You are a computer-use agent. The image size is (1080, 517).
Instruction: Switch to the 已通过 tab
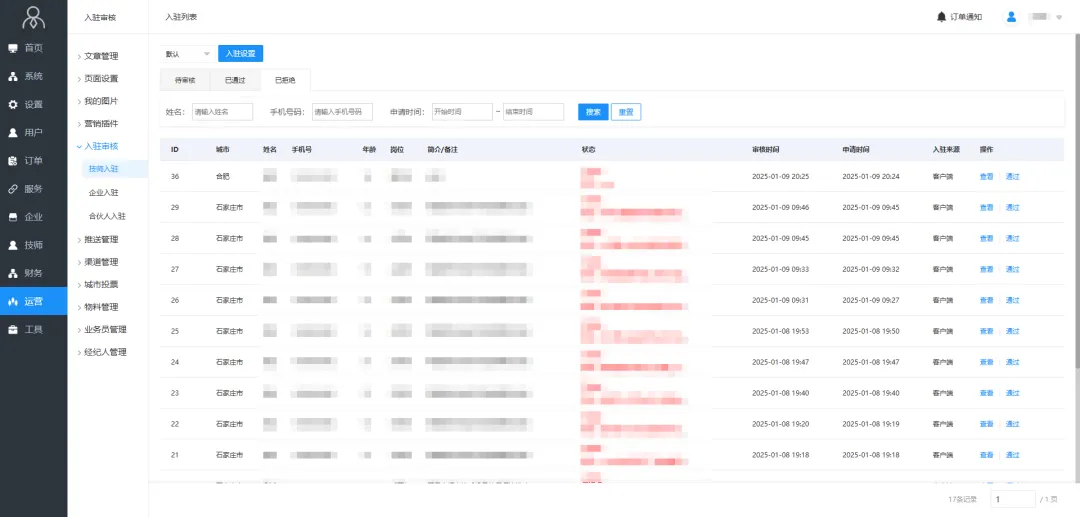(x=235, y=80)
